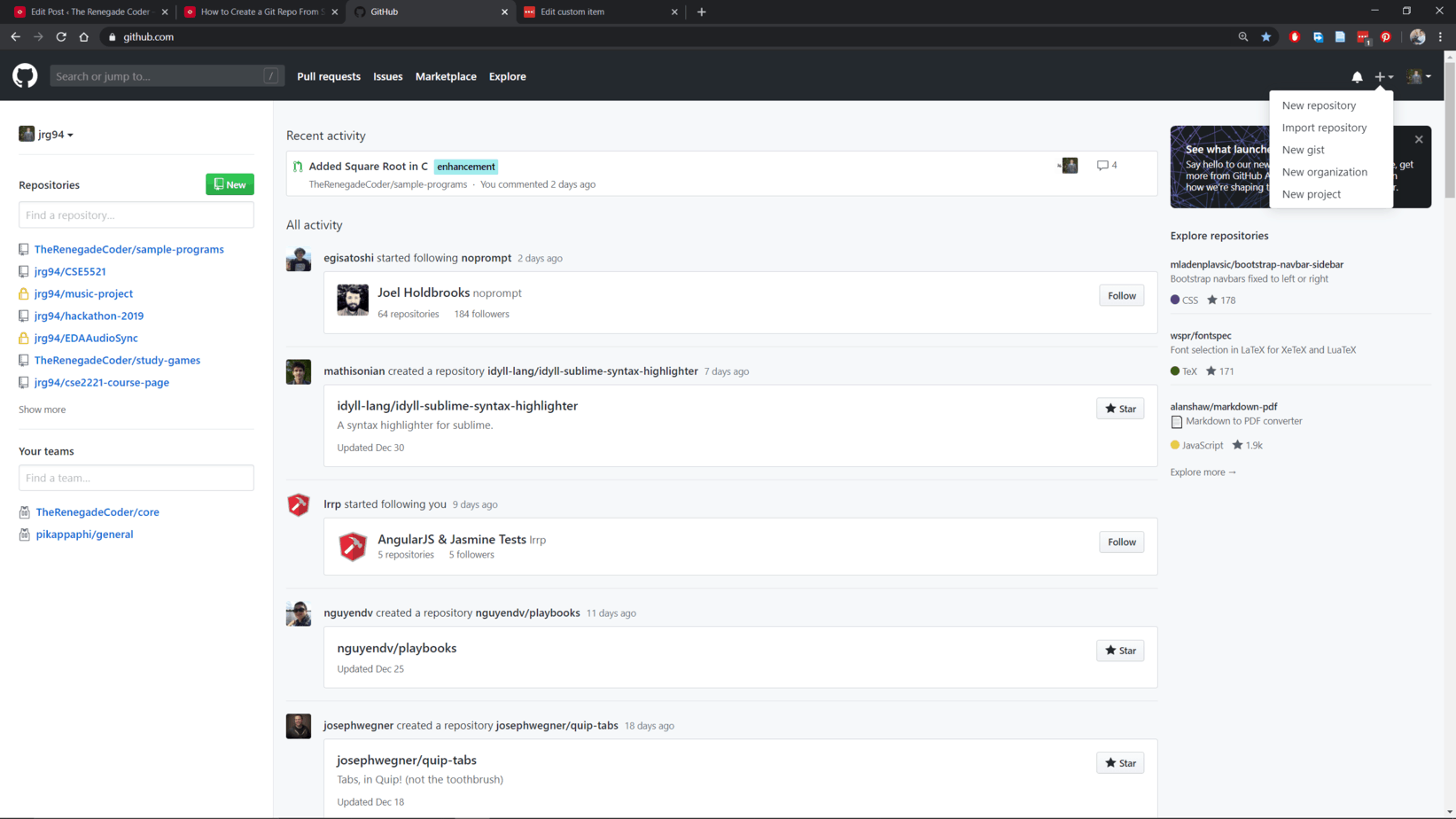Star the idyll-sublime-syntax-highlighter repository
The height and width of the screenshot is (819, 1456).
point(1119,408)
